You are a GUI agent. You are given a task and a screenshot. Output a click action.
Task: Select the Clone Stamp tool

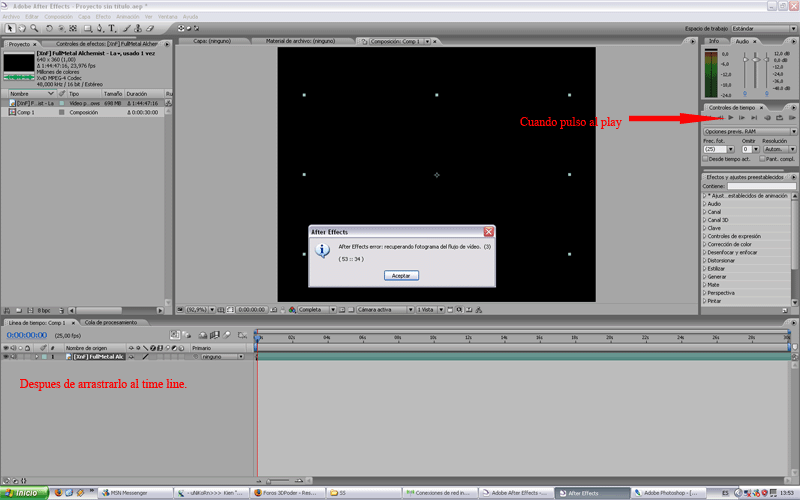tap(138, 29)
